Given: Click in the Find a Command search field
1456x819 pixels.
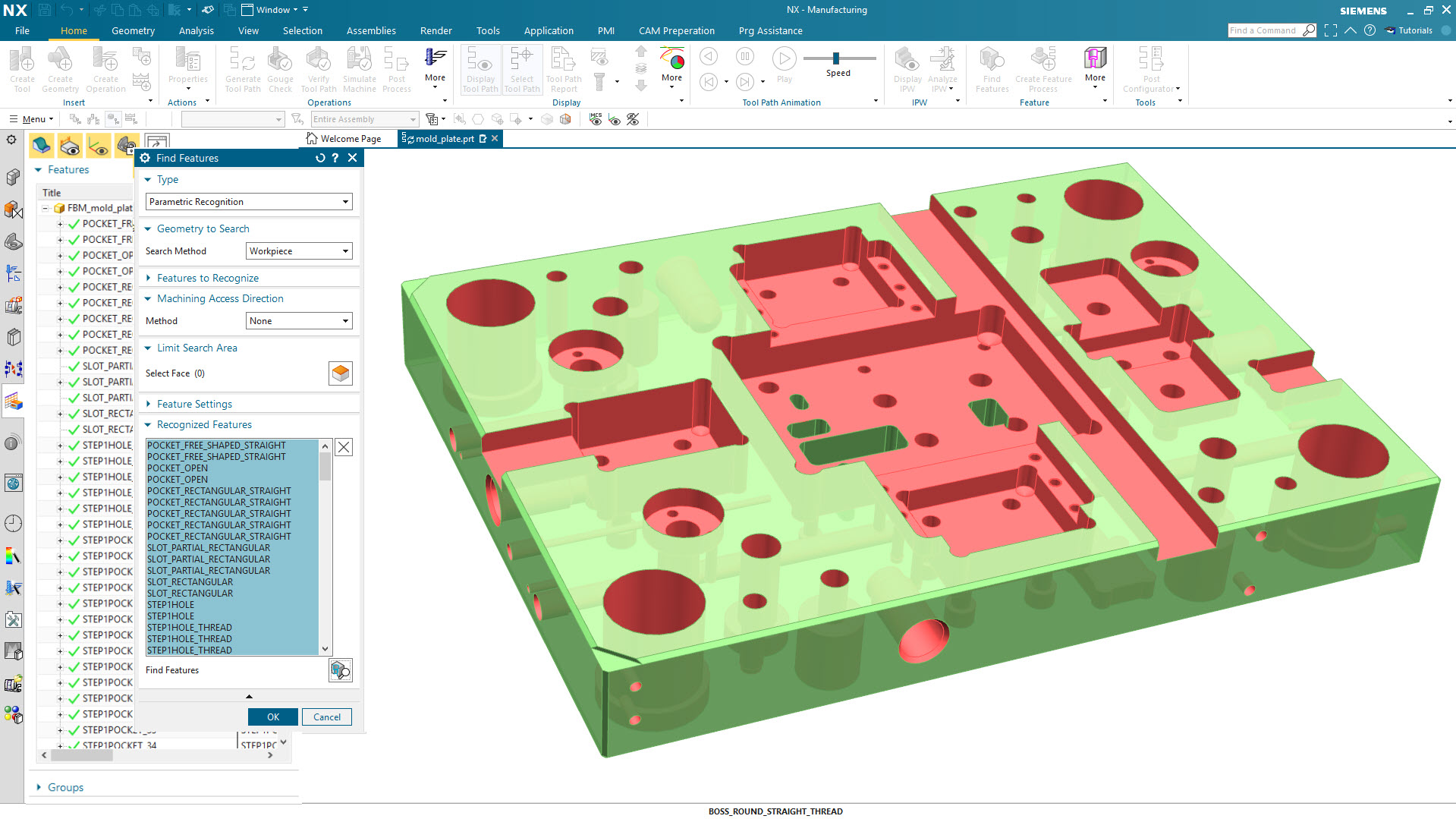Looking at the screenshot, I should click(x=1266, y=30).
